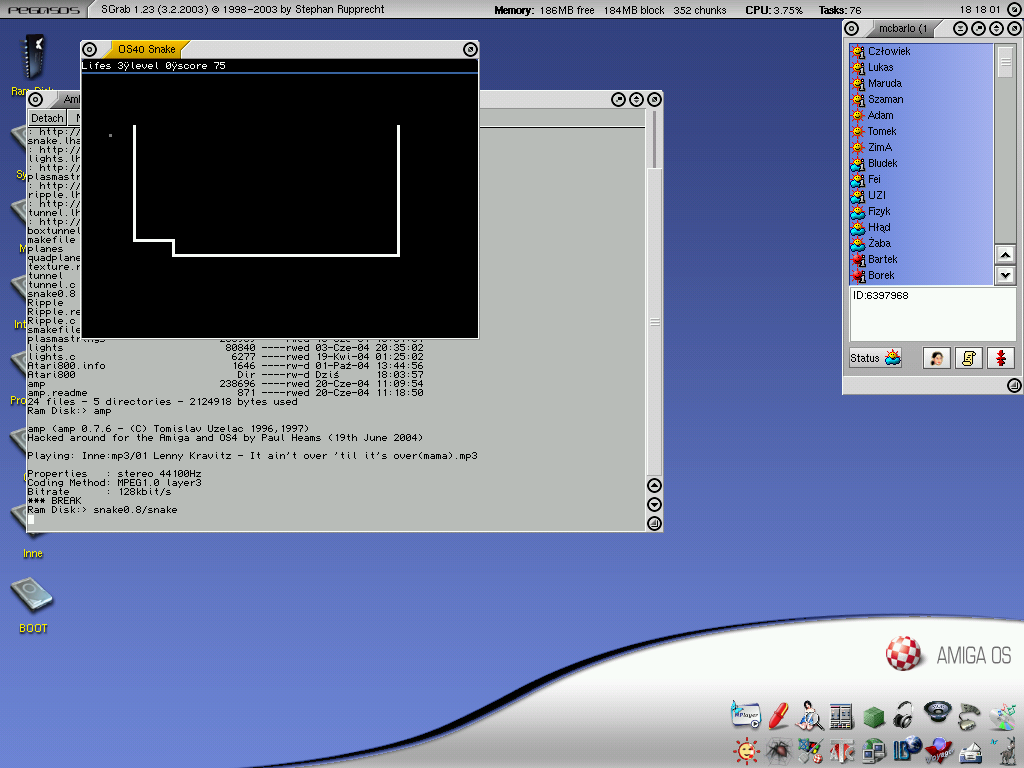
Task: Click contact list scroll up arrow
Action: (x=1005, y=255)
